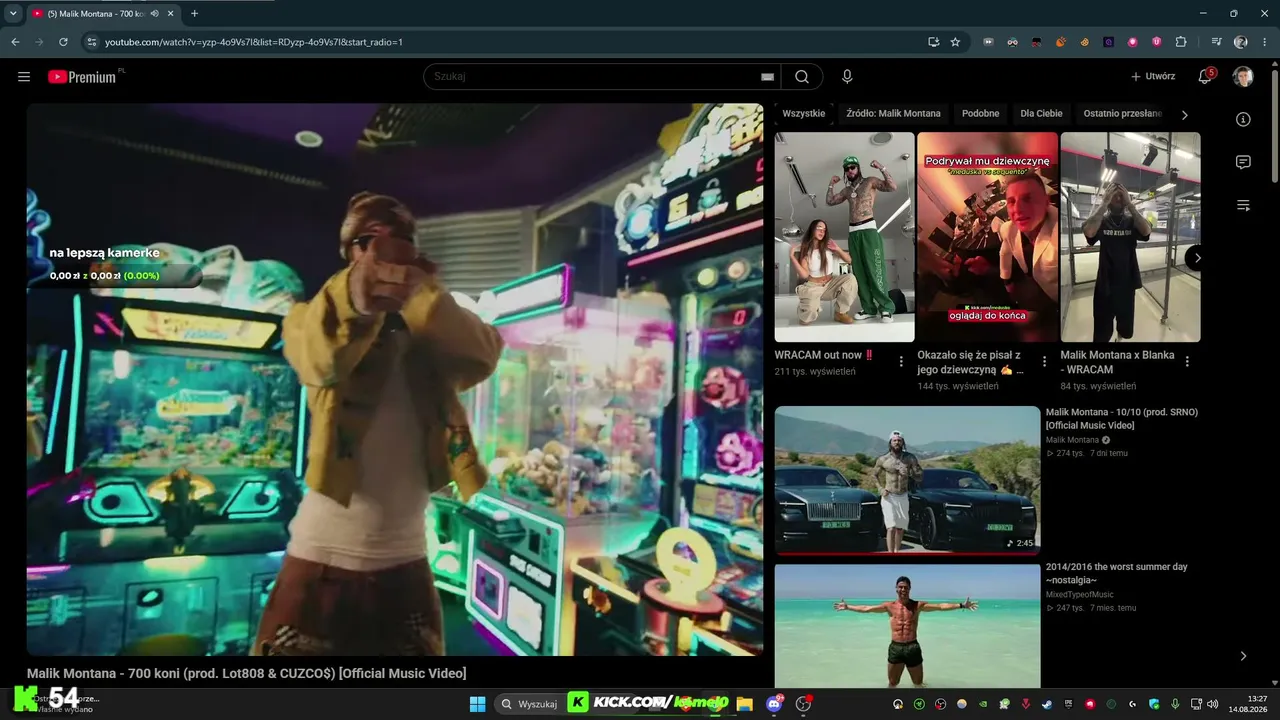The image size is (1280, 720).
Task: Open options for WRACAM out now short
Action: [901, 361]
